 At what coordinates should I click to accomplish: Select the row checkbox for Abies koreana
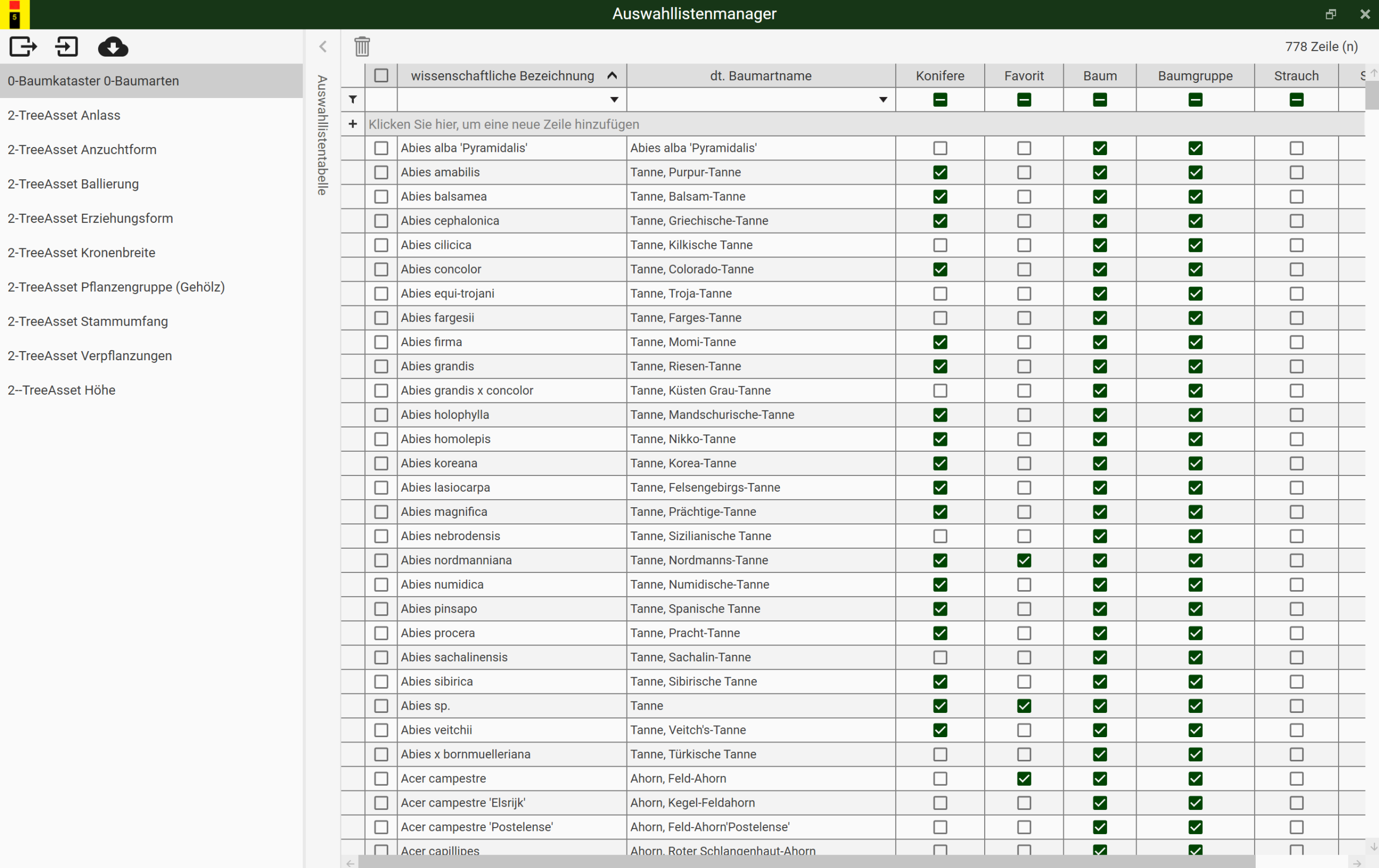click(x=381, y=463)
